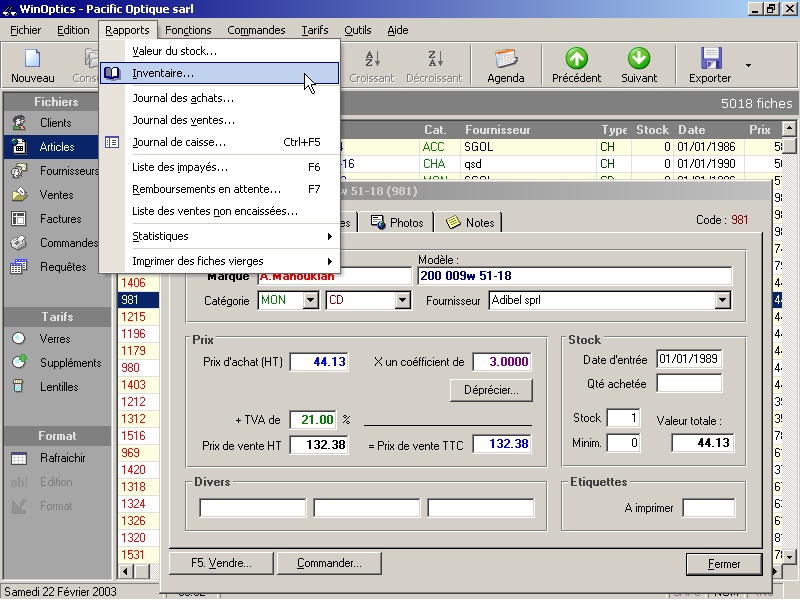
Task: Click the Fermer button
Action: pos(724,564)
